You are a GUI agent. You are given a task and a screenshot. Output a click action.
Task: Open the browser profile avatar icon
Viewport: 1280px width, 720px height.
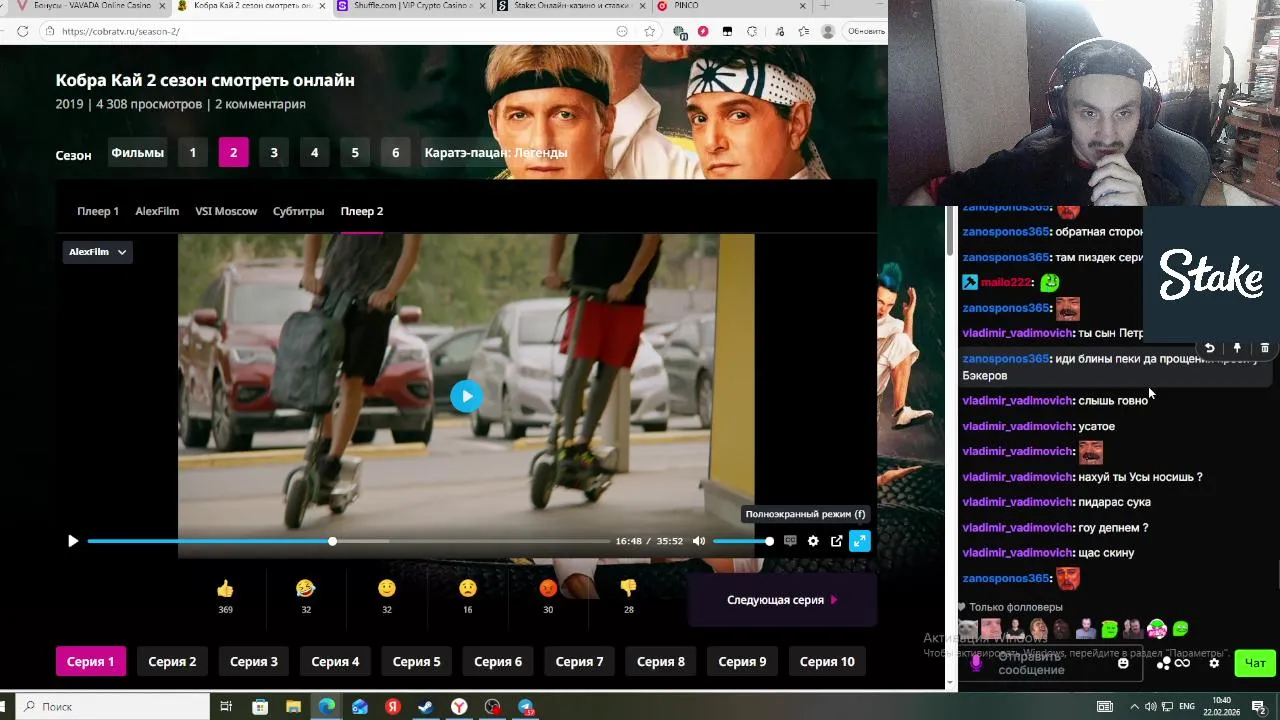click(828, 31)
